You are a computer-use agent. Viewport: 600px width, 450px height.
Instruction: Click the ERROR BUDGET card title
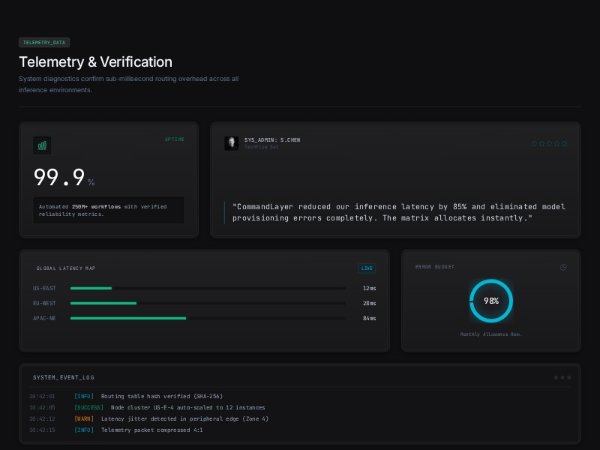click(x=435, y=267)
